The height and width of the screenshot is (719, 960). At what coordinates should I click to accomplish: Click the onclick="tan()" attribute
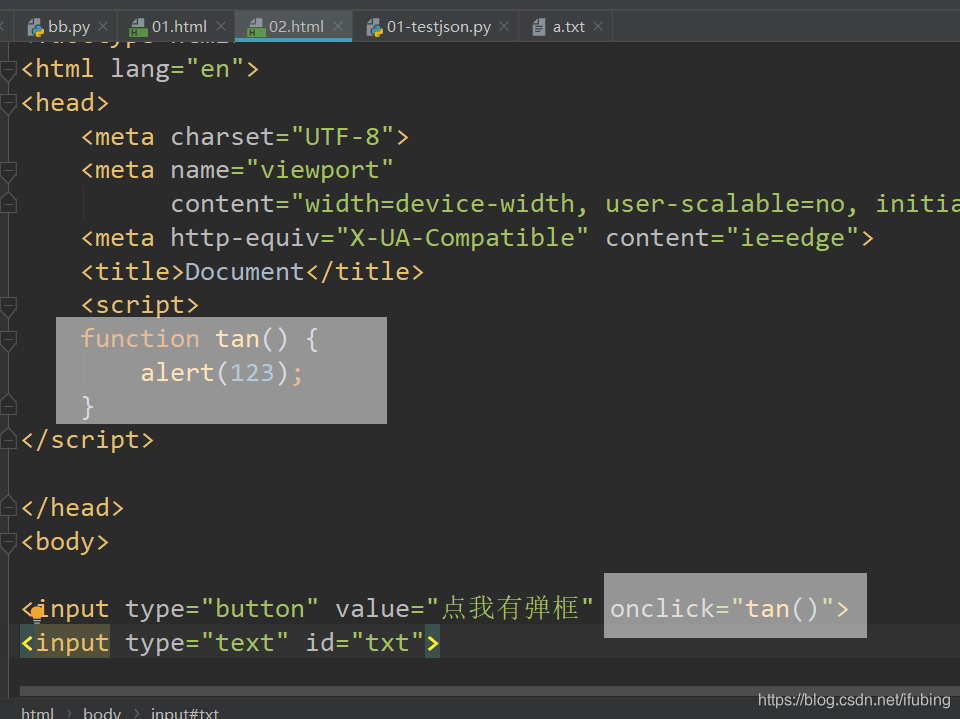[722, 609]
